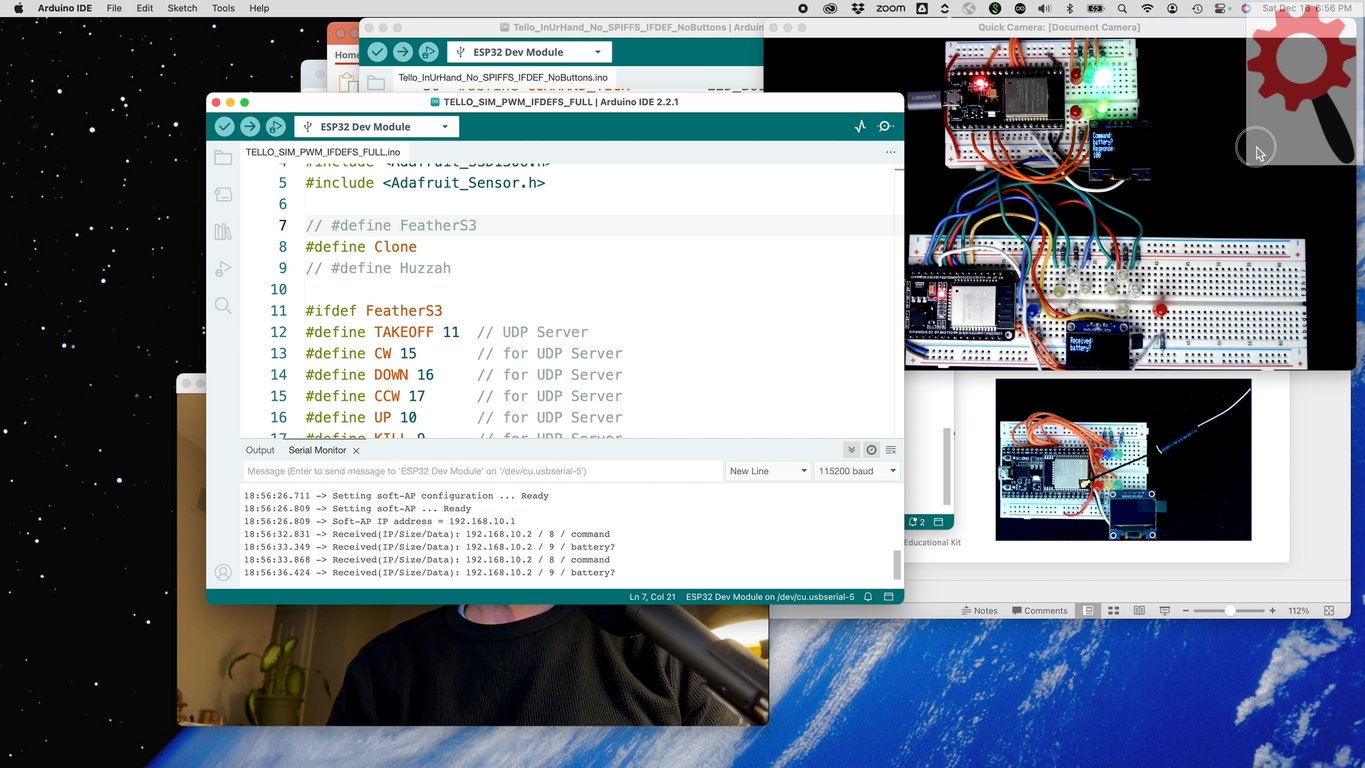Upload sketch using the arrow button

[250, 127]
